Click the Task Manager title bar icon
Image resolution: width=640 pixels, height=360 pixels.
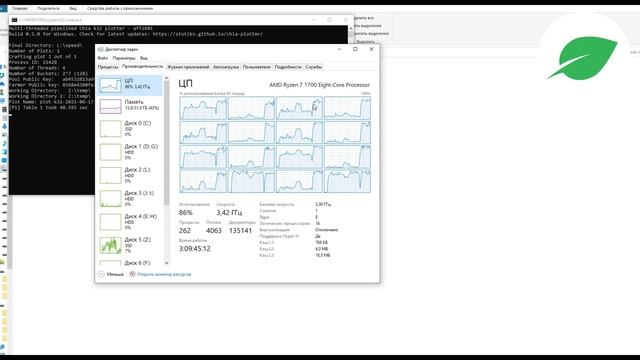100,49
